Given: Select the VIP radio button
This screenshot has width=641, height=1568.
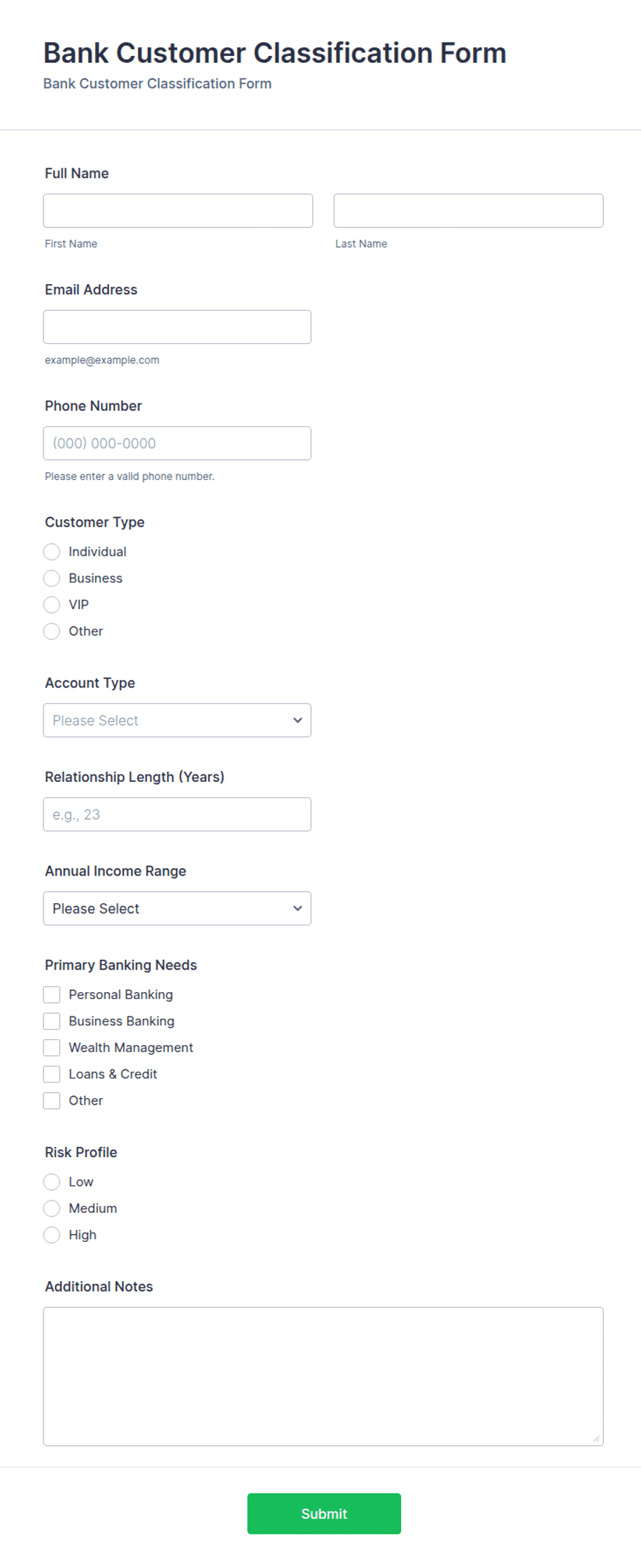Looking at the screenshot, I should tap(52, 605).
